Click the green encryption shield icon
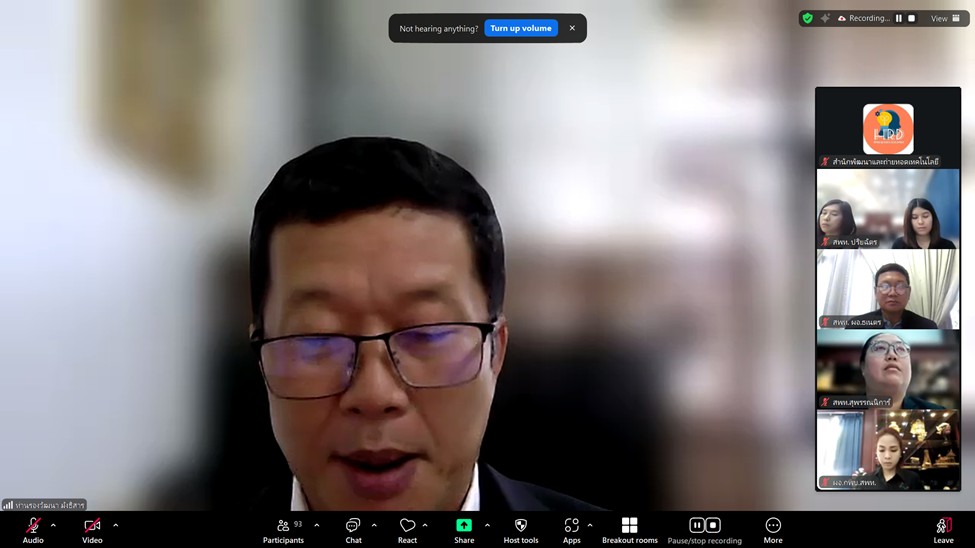 click(808, 18)
